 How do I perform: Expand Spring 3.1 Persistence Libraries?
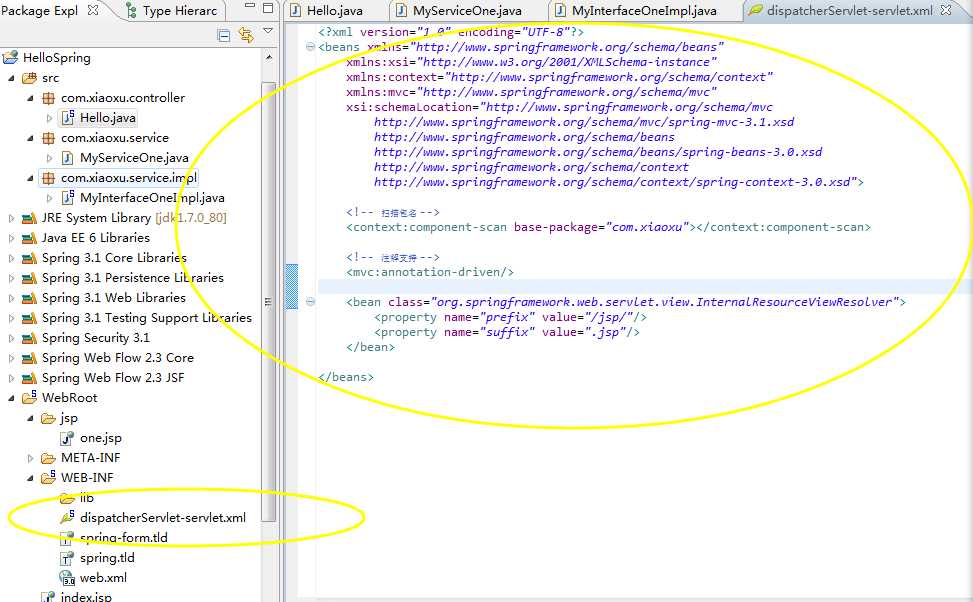coord(11,278)
